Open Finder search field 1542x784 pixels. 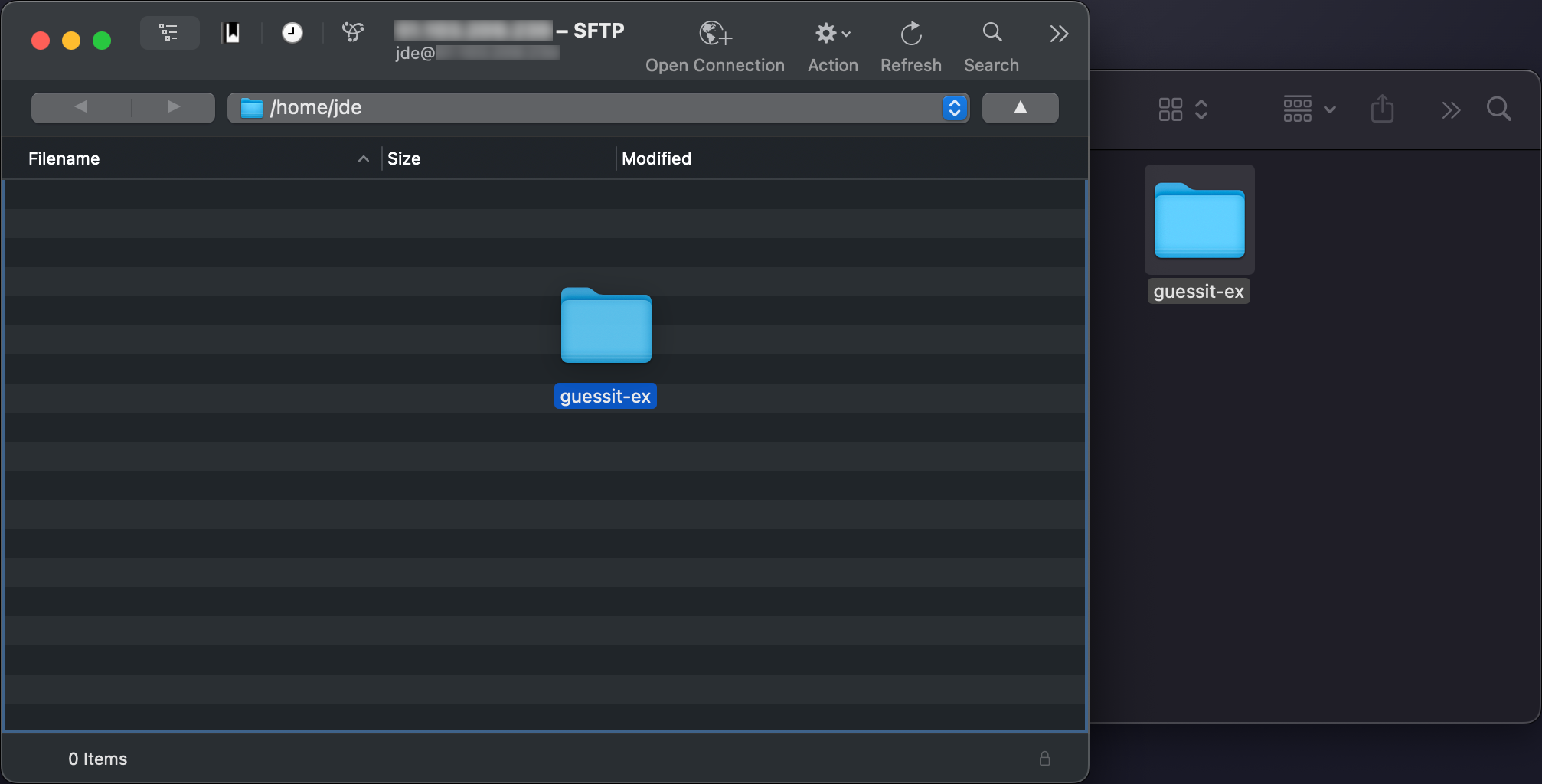click(1498, 109)
